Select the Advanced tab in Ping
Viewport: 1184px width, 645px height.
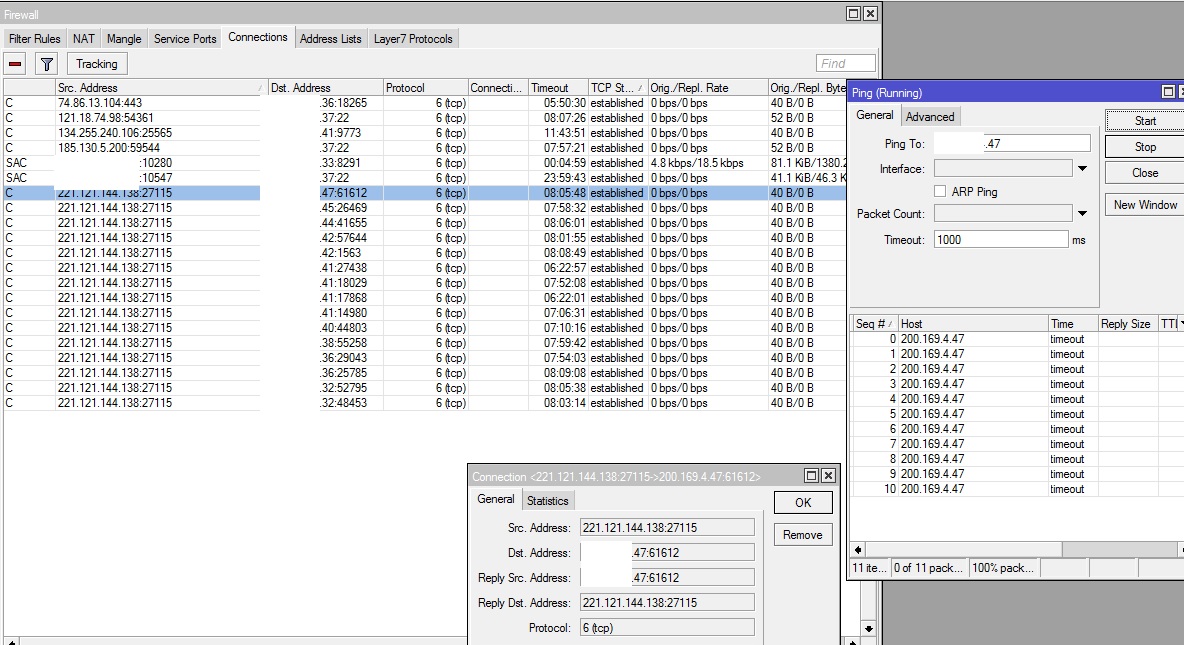click(930, 117)
